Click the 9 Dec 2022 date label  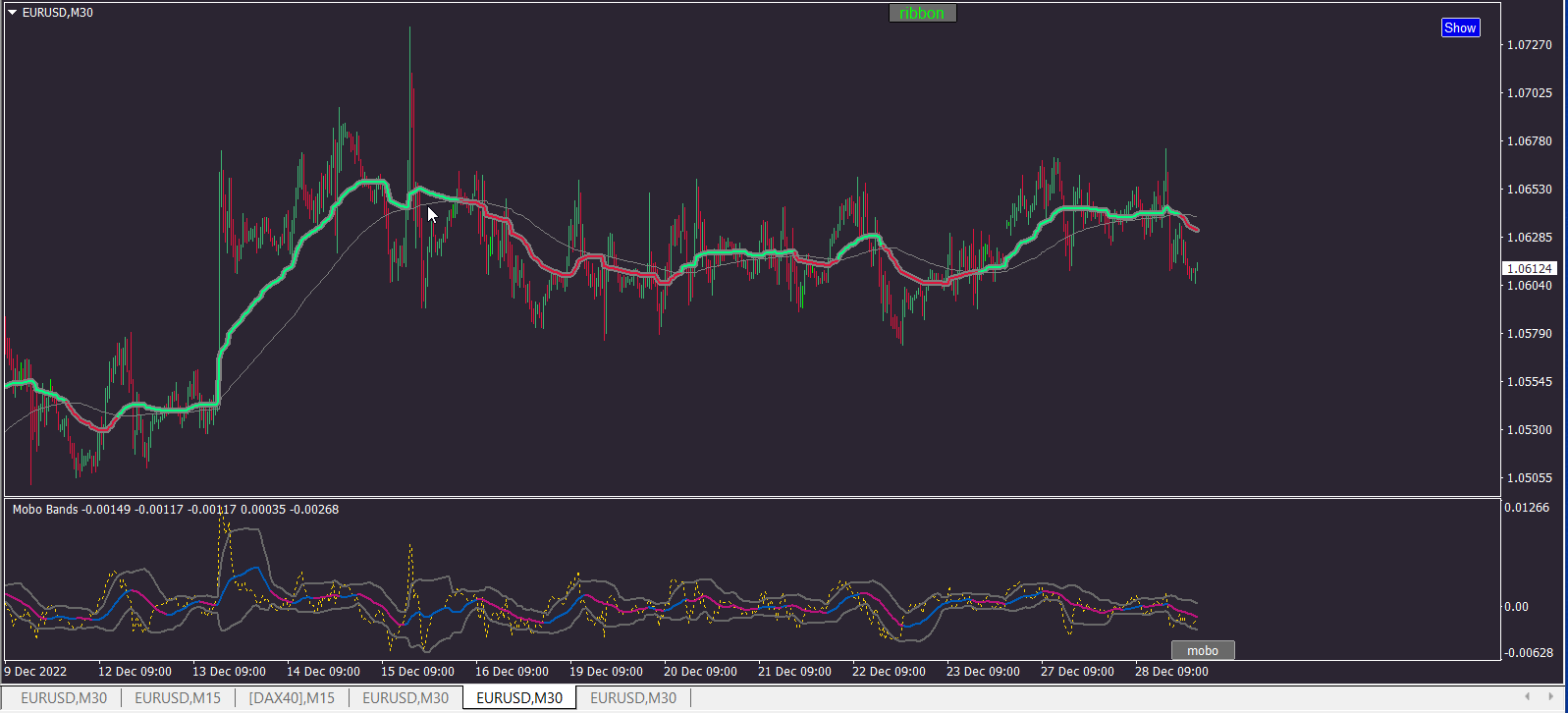[x=35, y=672]
